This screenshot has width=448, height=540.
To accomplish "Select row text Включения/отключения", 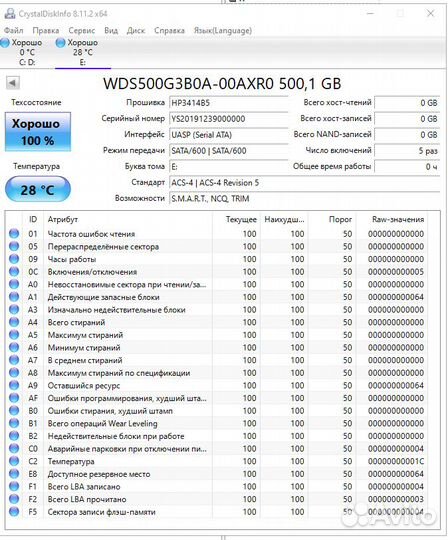I will pos(92,272).
